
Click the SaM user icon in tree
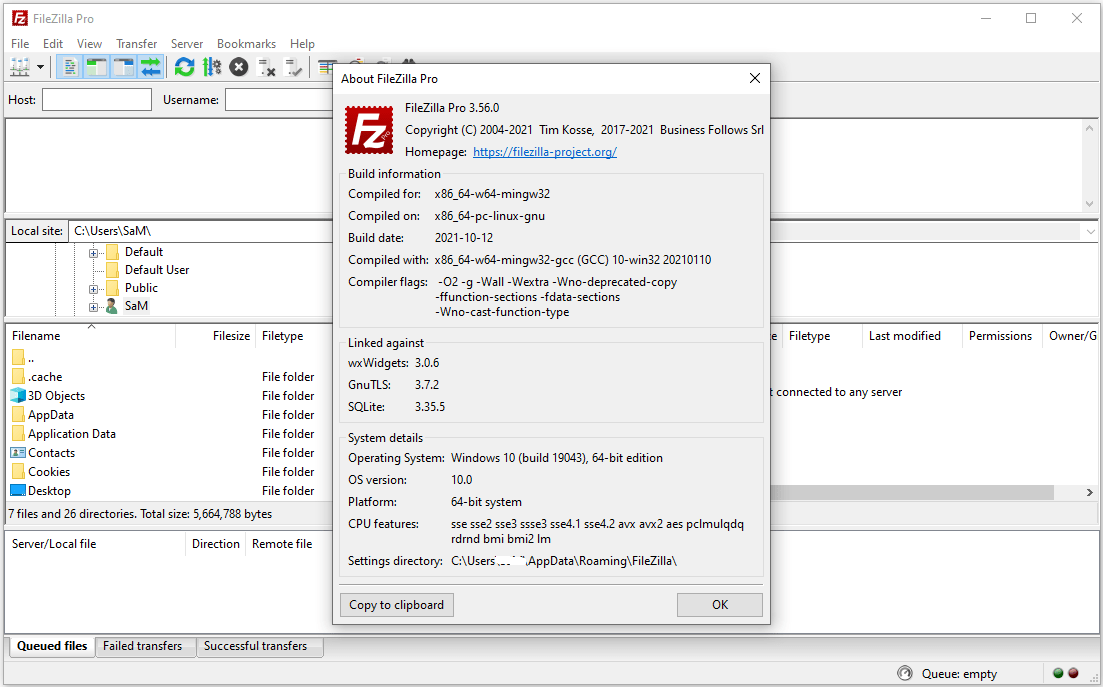point(111,306)
